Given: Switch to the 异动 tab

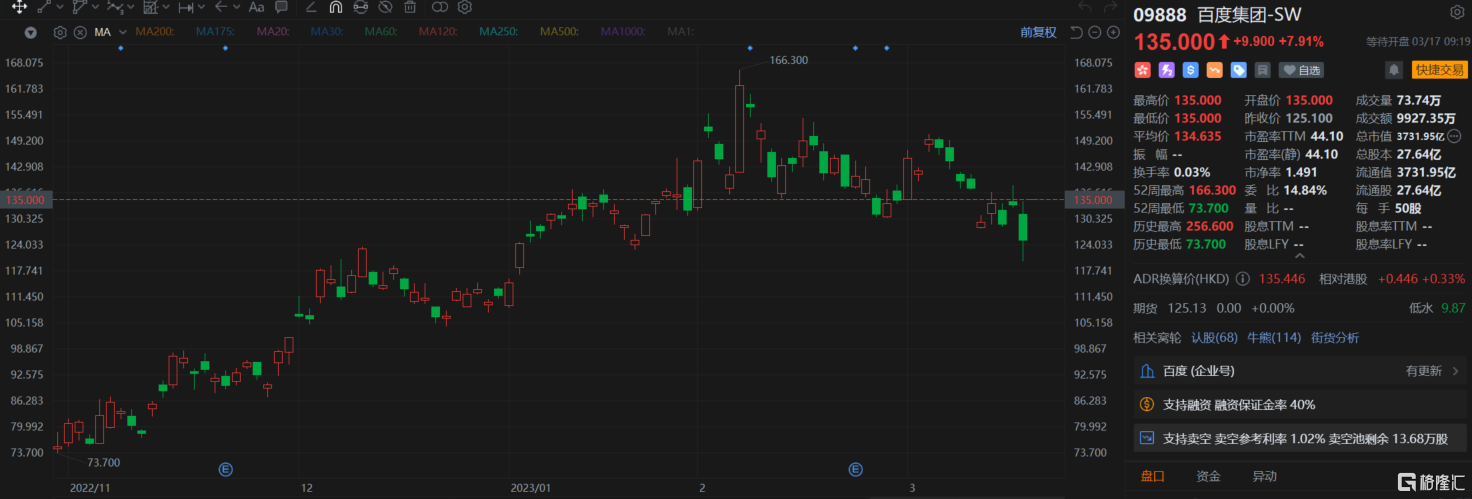Looking at the screenshot, I should 1264,477.
